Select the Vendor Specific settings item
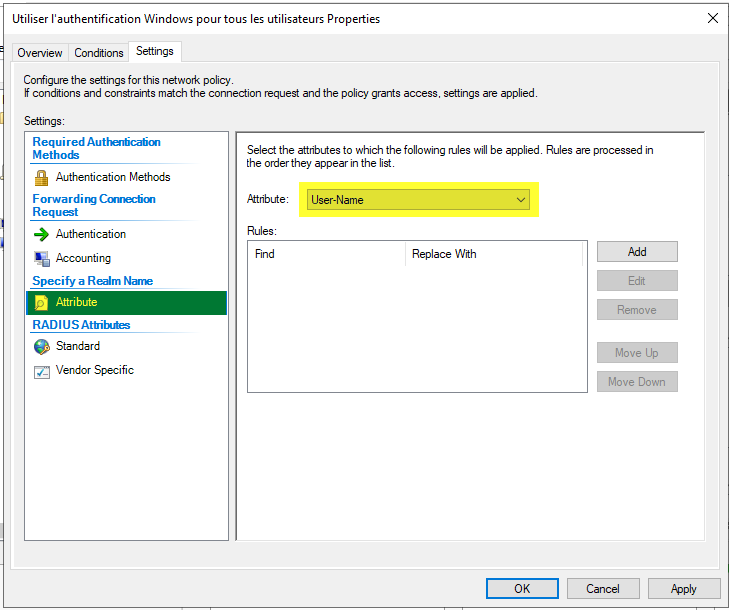Viewport: 729px width, 610px height. (95, 370)
